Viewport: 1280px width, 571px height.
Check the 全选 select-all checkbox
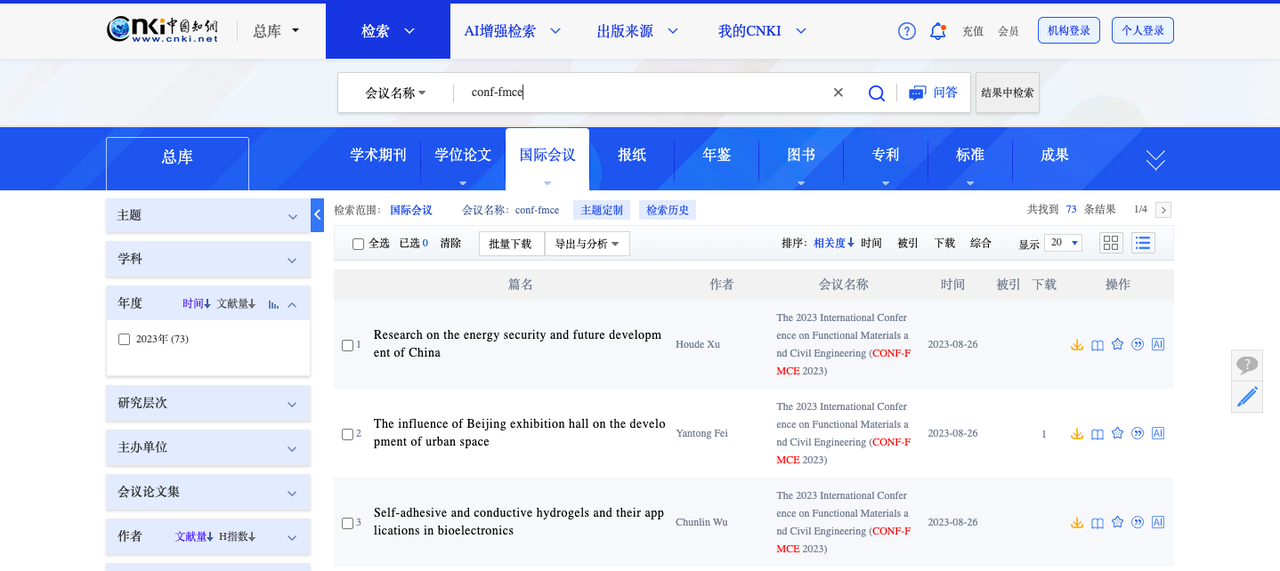(x=358, y=244)
